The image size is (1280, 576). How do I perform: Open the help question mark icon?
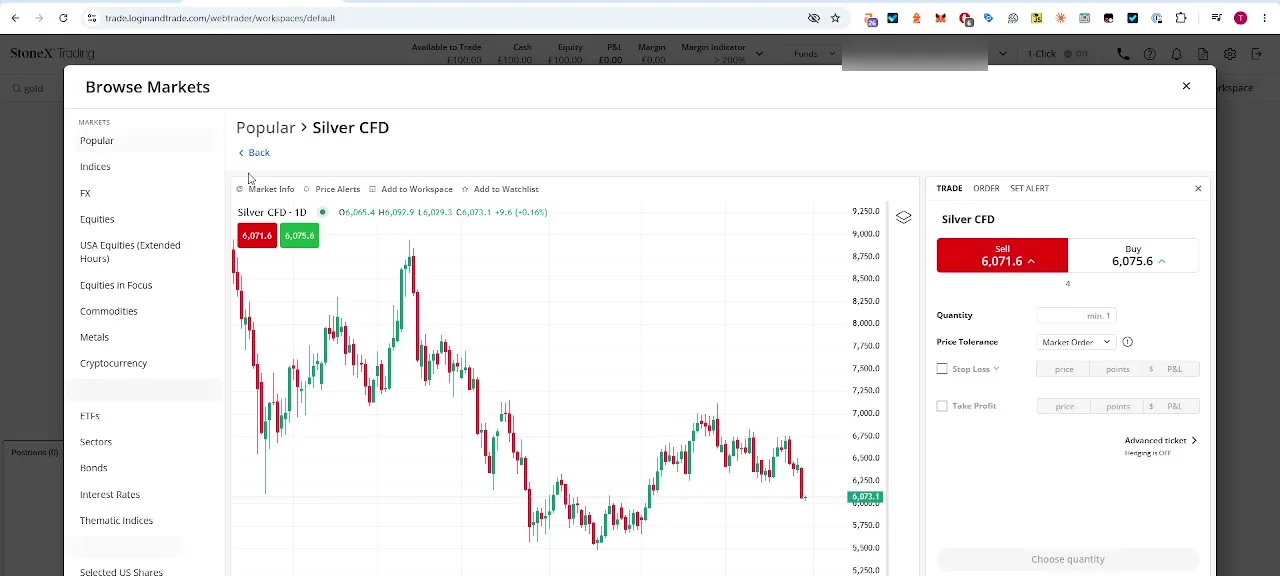[x=1150, y=54]
